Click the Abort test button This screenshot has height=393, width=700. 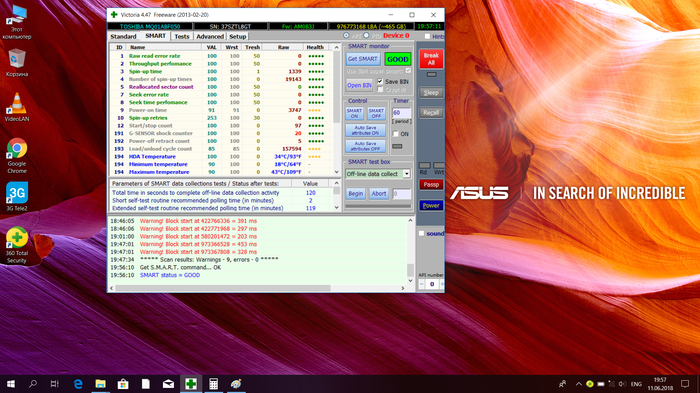379,193
